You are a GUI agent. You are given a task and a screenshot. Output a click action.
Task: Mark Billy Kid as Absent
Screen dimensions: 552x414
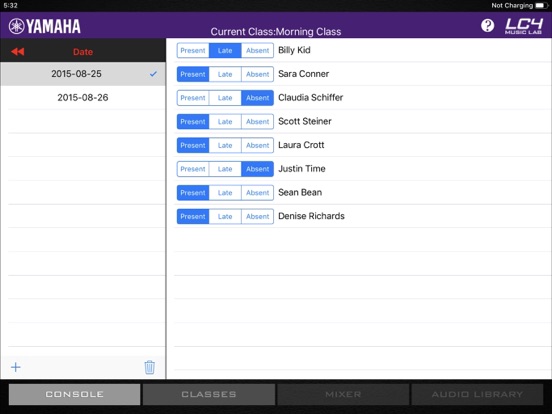click(257, 50)
